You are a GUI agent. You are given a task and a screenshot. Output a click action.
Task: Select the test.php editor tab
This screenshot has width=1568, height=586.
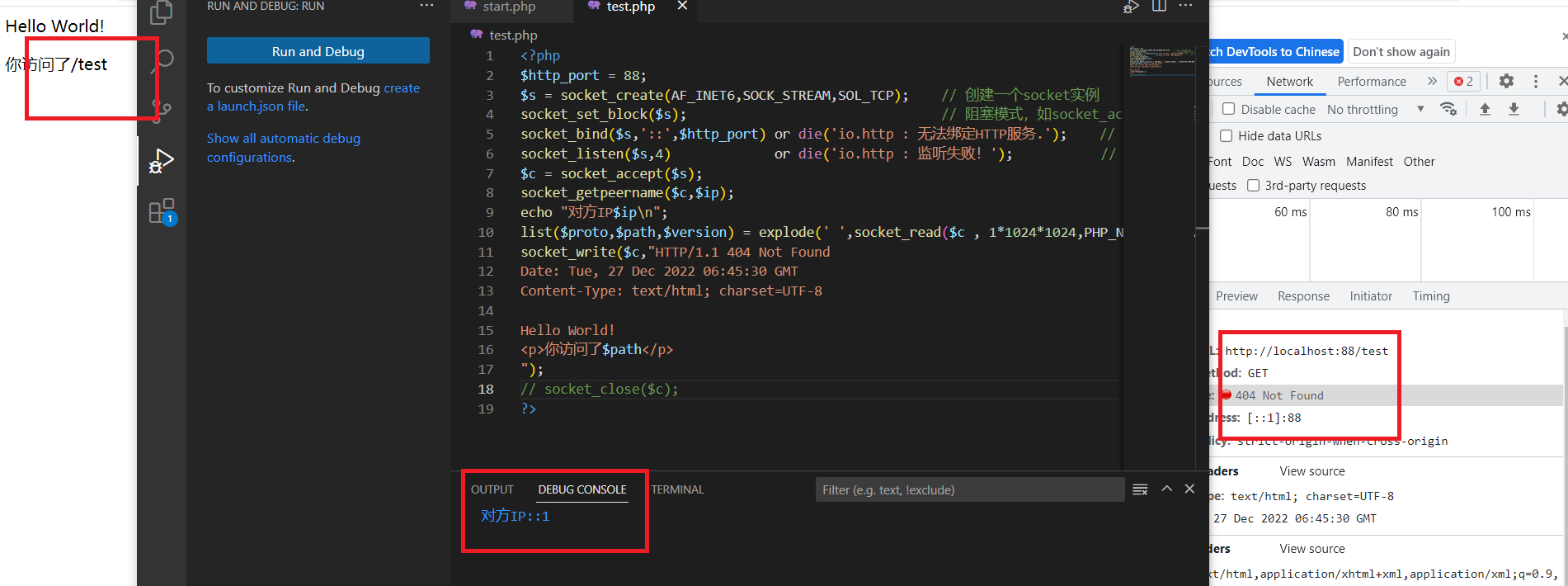pyautogui.click(x=631, y=7)
